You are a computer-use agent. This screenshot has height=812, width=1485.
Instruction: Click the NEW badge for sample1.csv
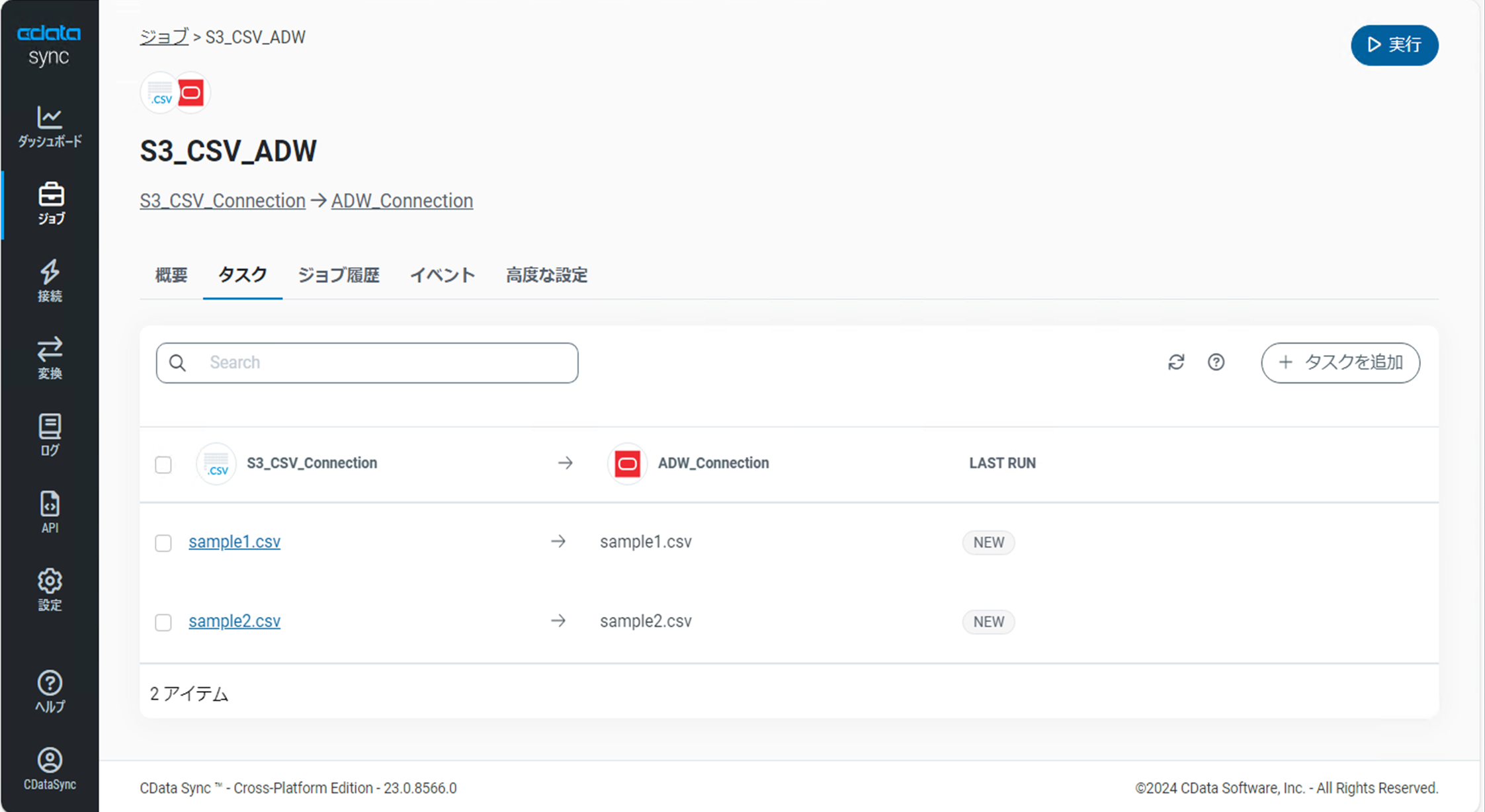pyautogui.click(x=988, y=542)
